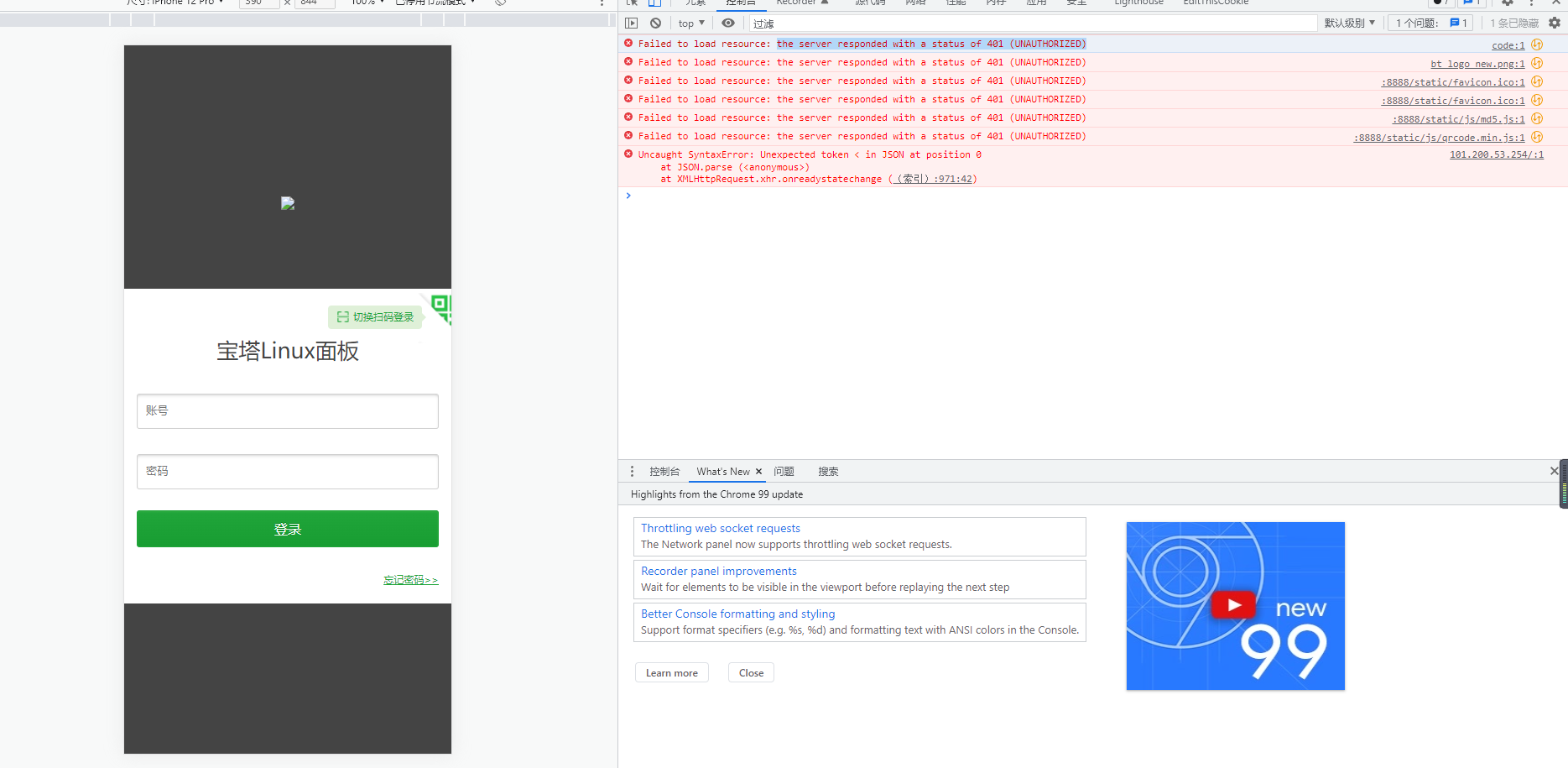Click the red error icon of the first 401 error
Screen dimensions: 1568x768
628,43
